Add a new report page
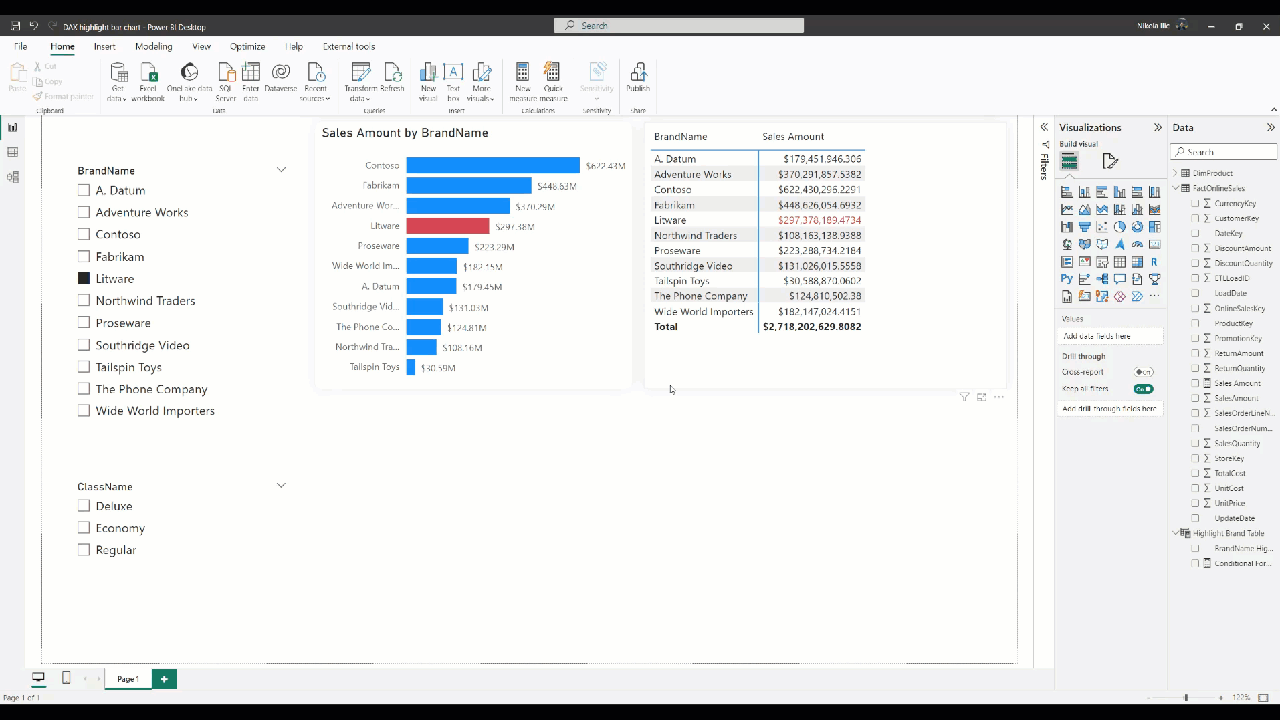 pyautogui.click(x=164, y=679)
